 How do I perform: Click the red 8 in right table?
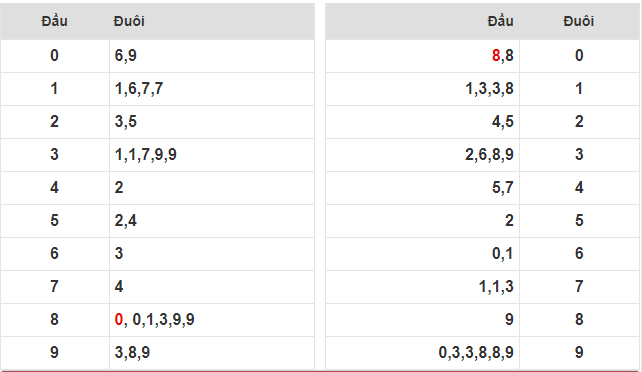coord(495,55)
